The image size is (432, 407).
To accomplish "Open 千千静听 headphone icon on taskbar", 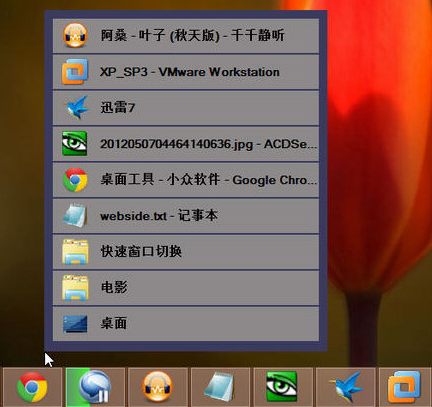I will [158, 387].
